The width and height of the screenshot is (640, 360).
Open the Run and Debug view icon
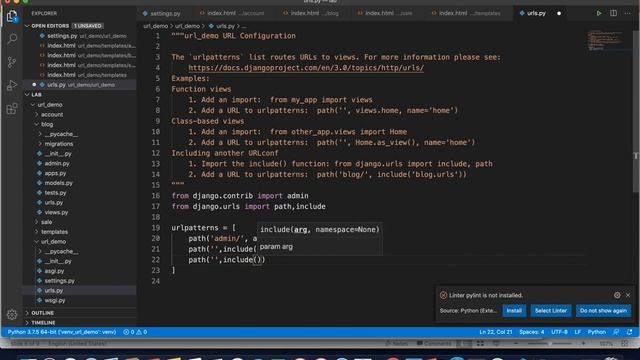click(12, 85)
